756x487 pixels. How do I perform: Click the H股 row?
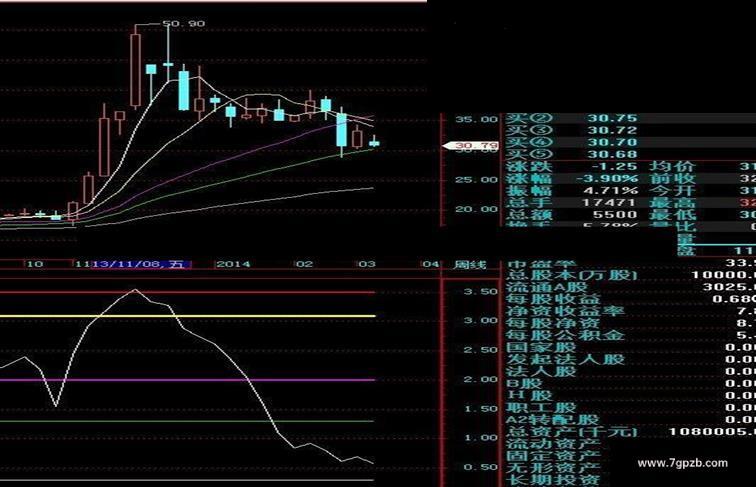tap(630, 395)
